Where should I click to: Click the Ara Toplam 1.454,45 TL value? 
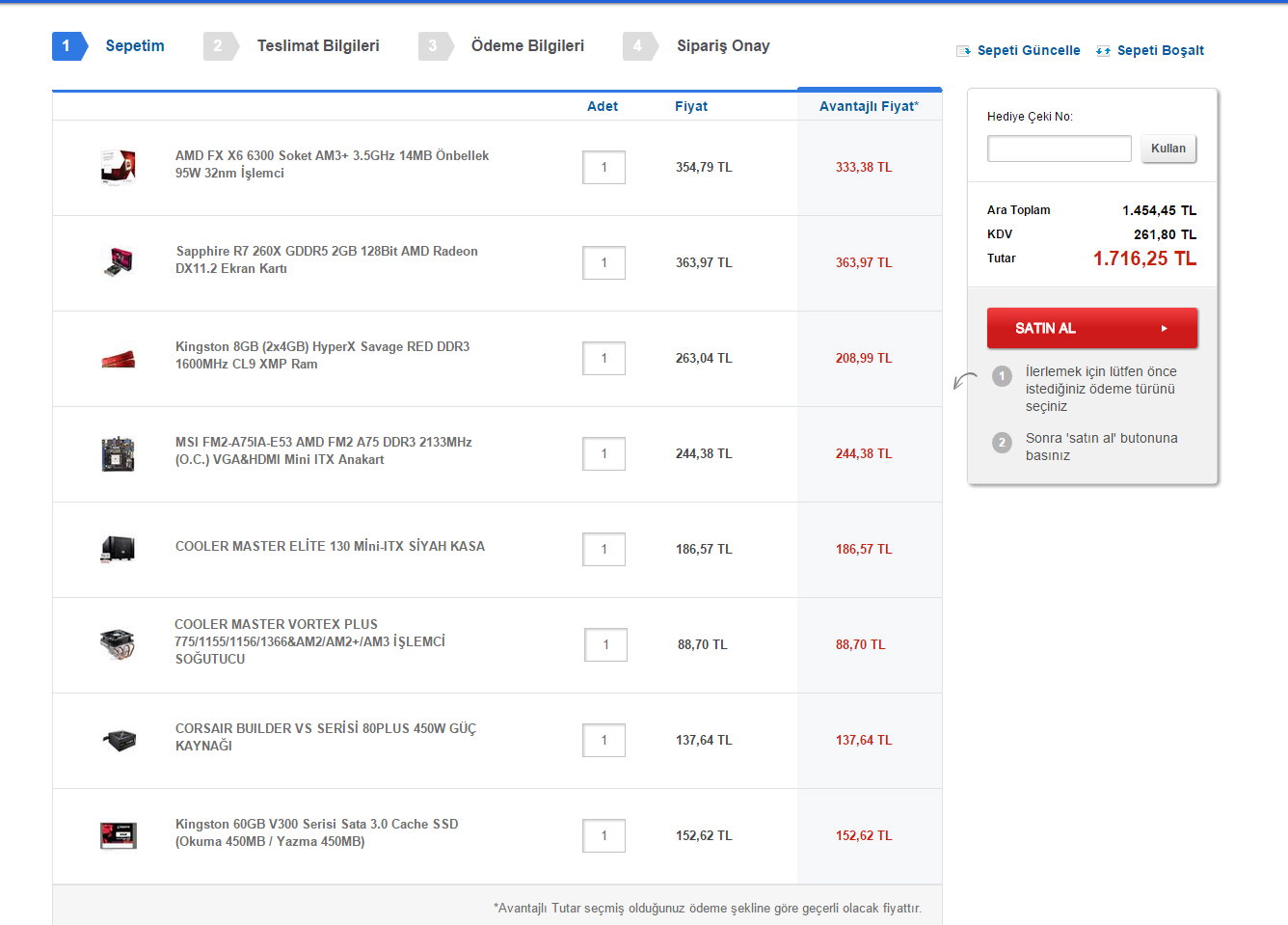(x=1159, y=210)
